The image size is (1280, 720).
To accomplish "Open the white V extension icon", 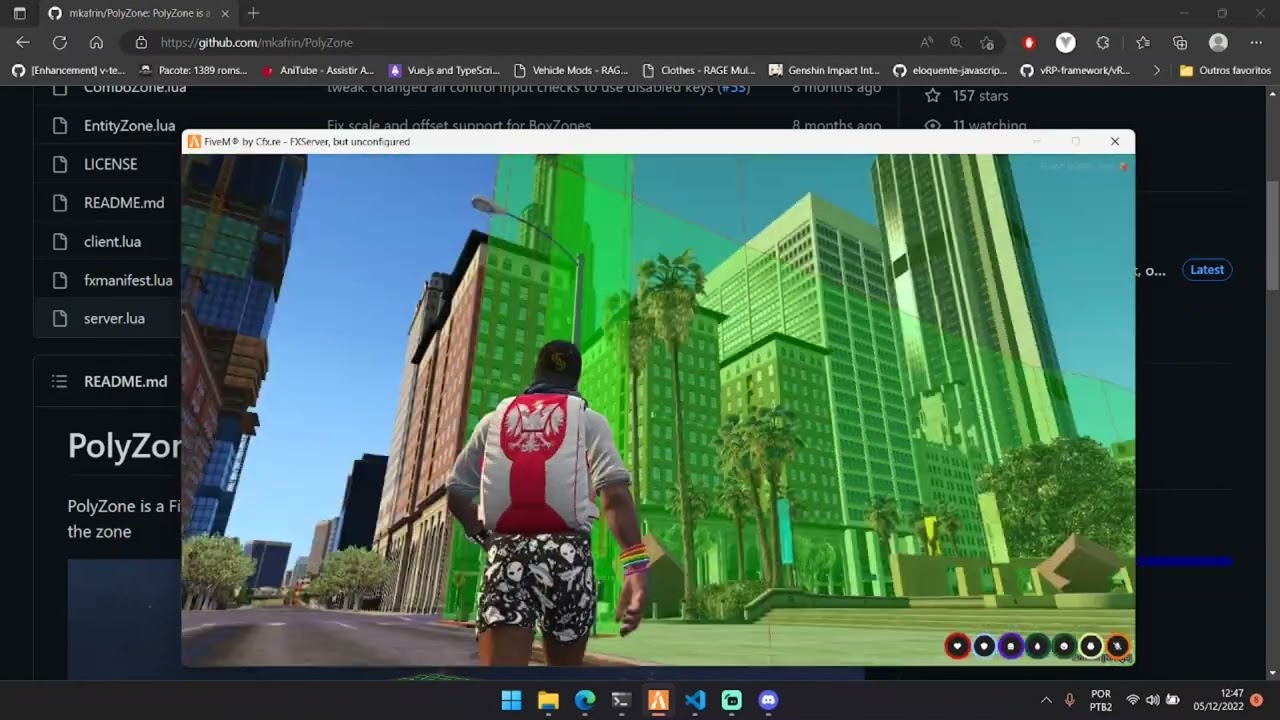I will tap(1066, 42).
